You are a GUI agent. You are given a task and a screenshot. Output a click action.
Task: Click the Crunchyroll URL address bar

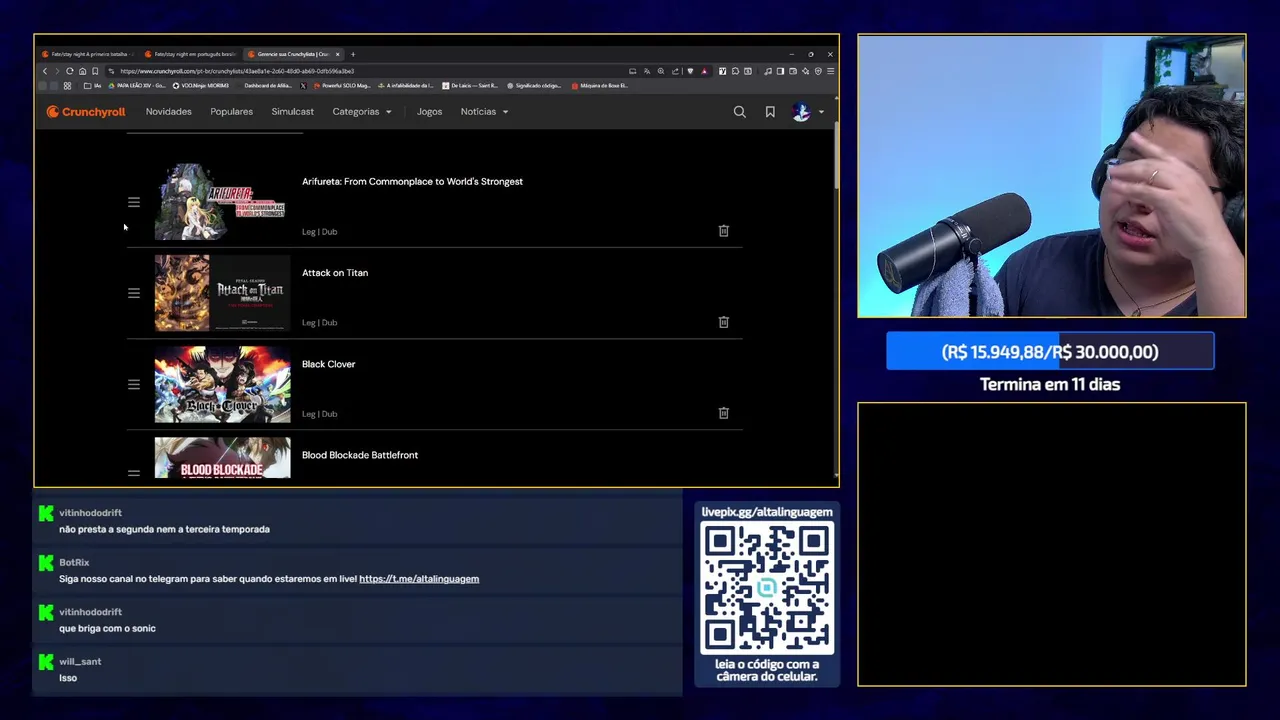365,71
